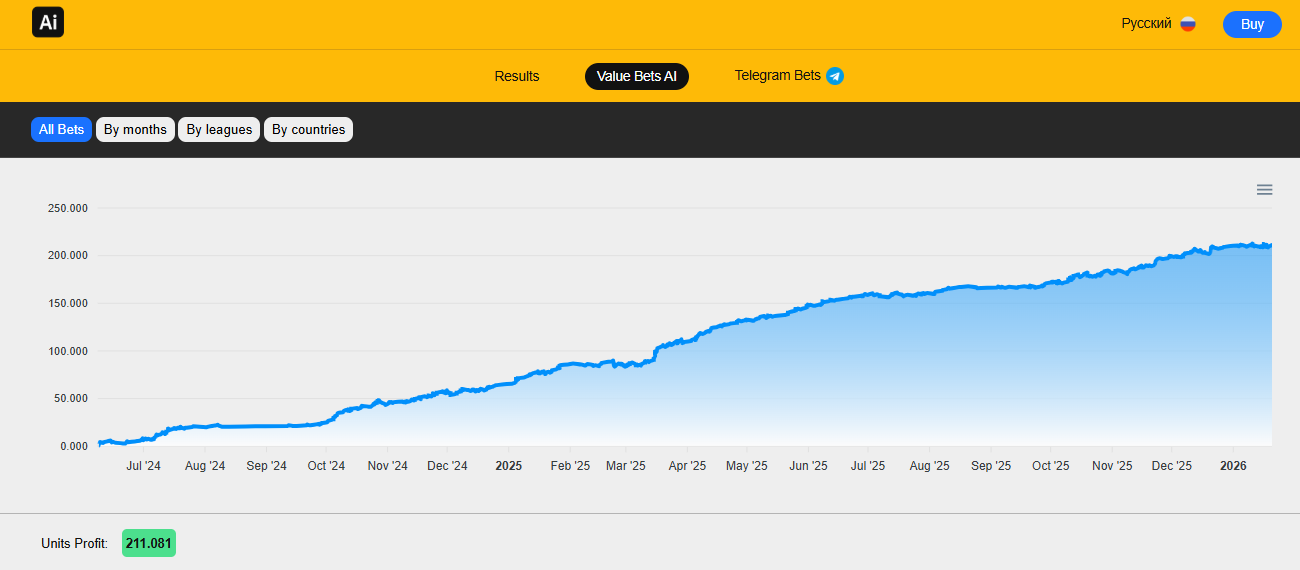Select the All Bets filter
1300x570 pixels.
[61, 130]
